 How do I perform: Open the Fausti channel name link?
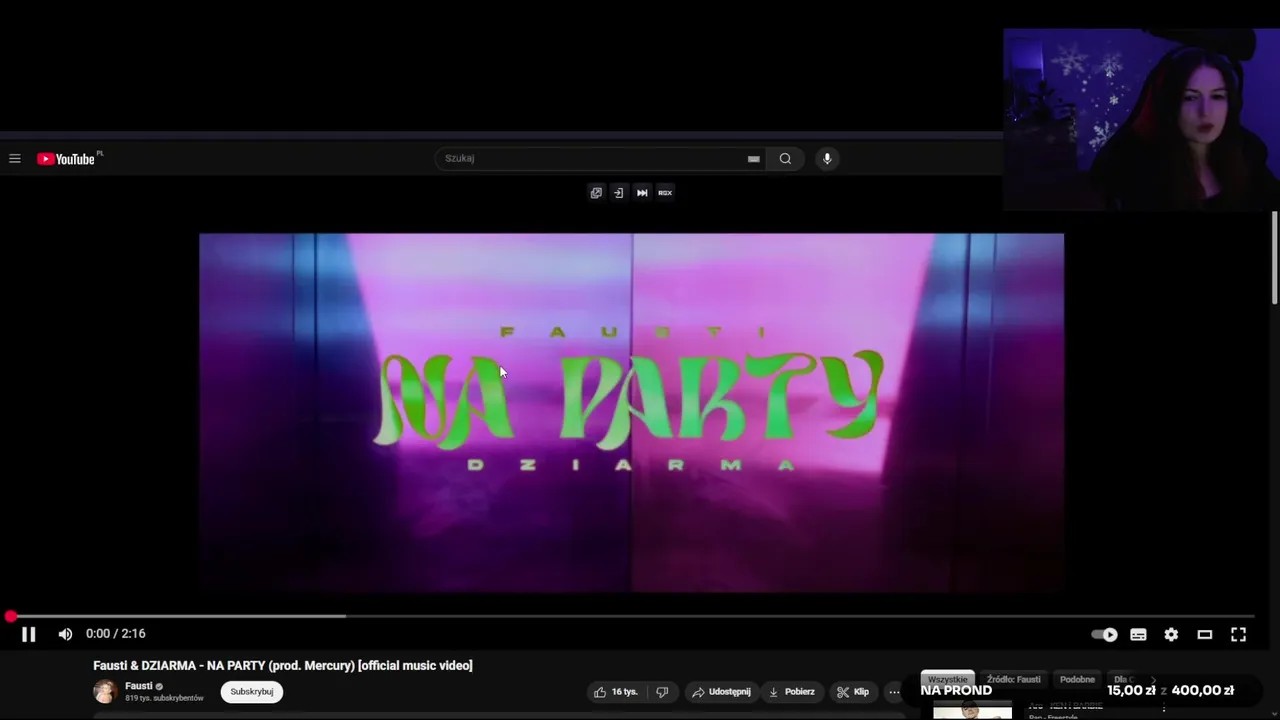pos(139,686)
